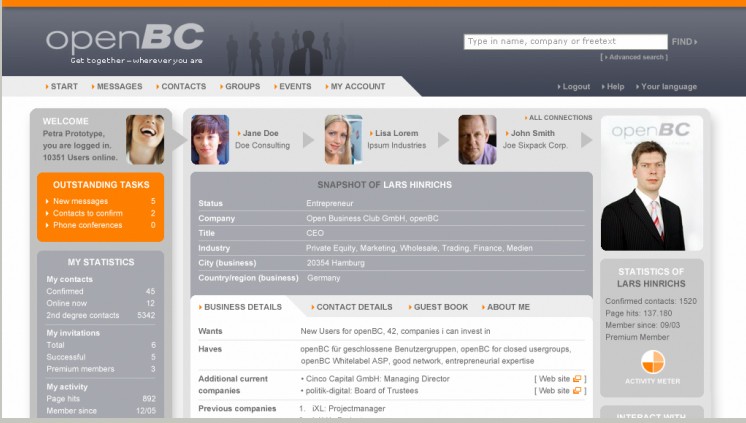Click Petra Prototype's welcome photo
This screenshot has width=746, height=423.
point(145,139)
